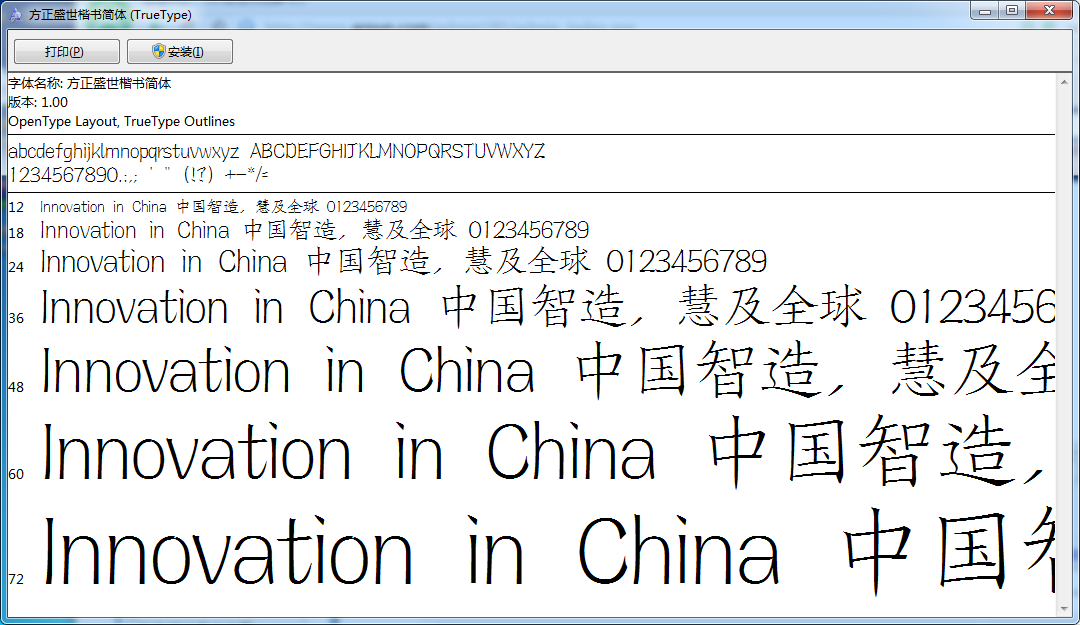Viewport: 1080px width, 625px height.
Task: Click the 36 point sample line
Action: tap(548, 307)
